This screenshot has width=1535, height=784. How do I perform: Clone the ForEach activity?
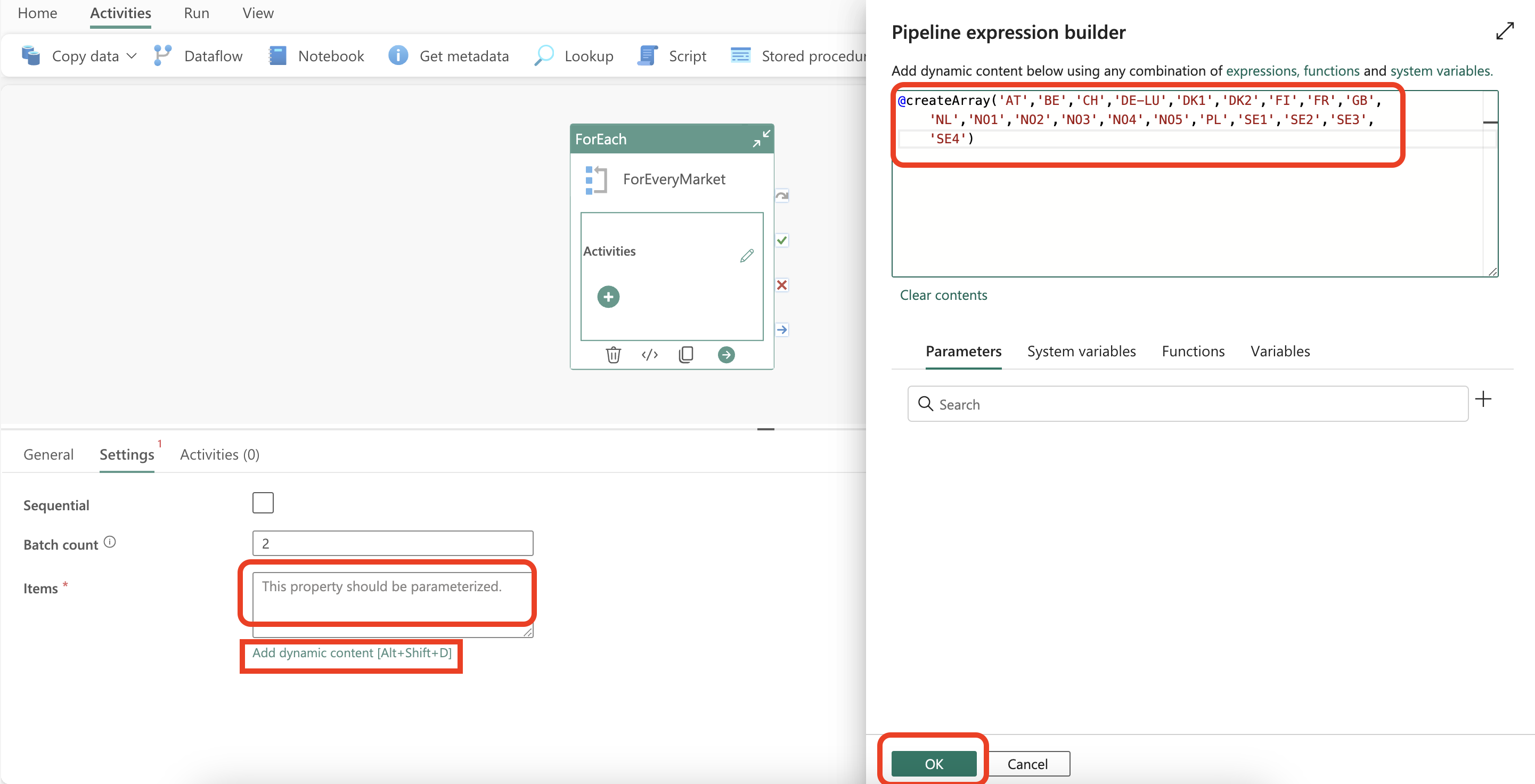pos(686,355)
